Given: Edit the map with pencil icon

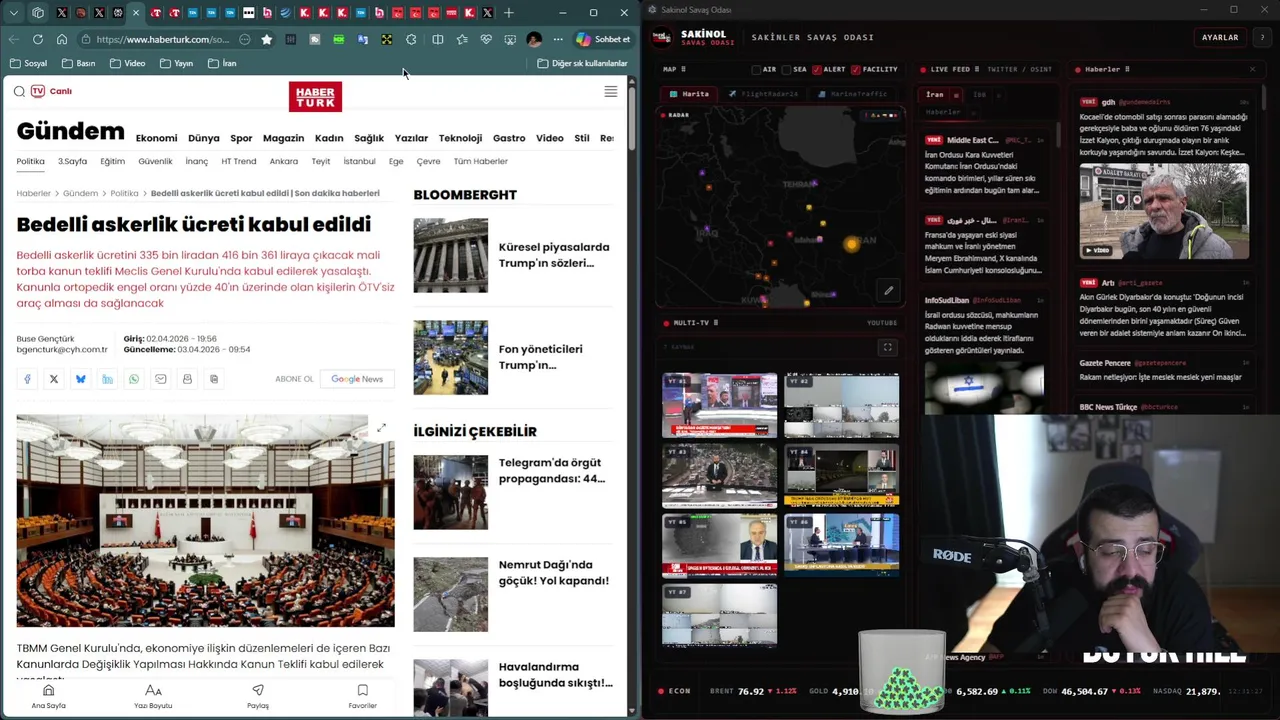Looking at the screenshot, I should 888,291.
